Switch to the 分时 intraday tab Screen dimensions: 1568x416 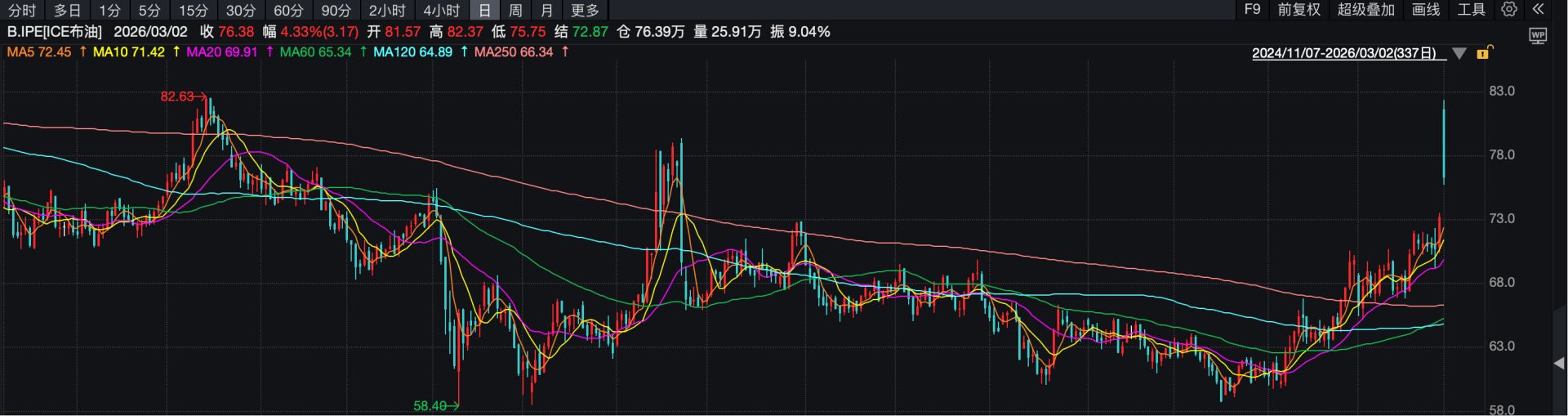22,11
